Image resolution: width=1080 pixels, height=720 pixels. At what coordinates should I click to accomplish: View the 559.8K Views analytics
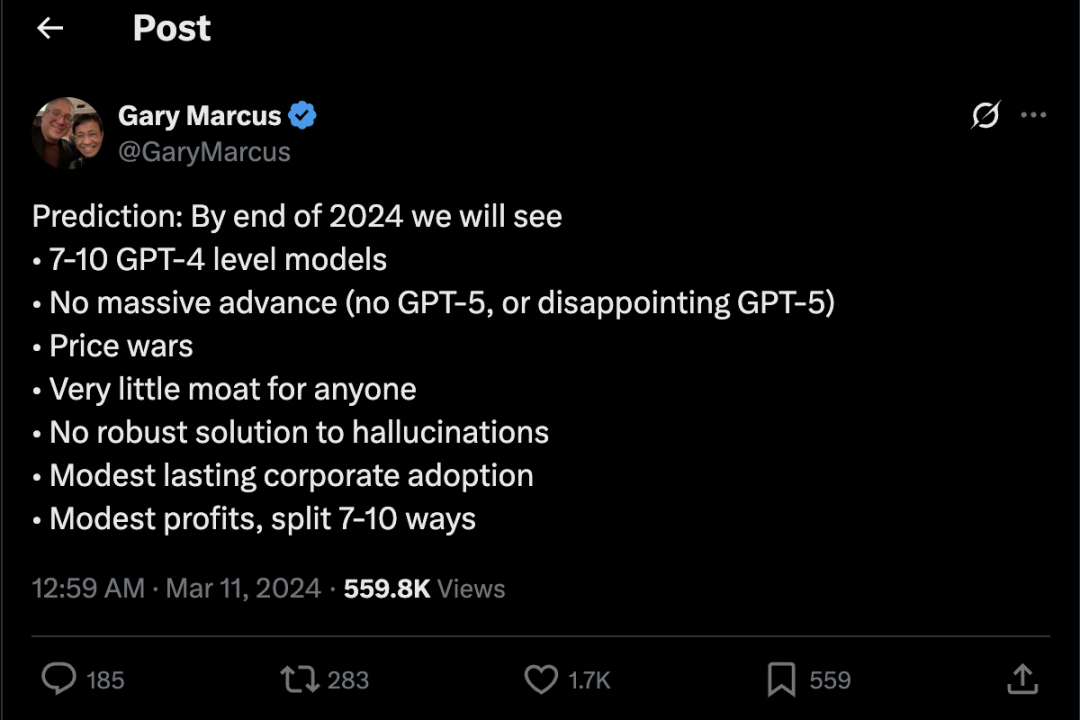(424, 589)
